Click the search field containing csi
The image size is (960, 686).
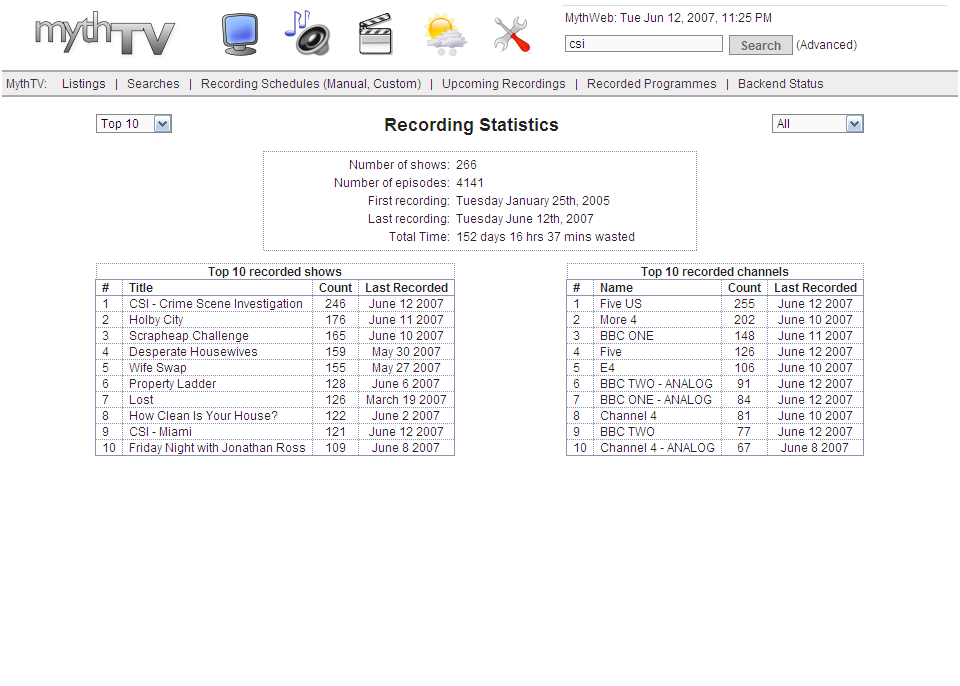click(643, 44)
